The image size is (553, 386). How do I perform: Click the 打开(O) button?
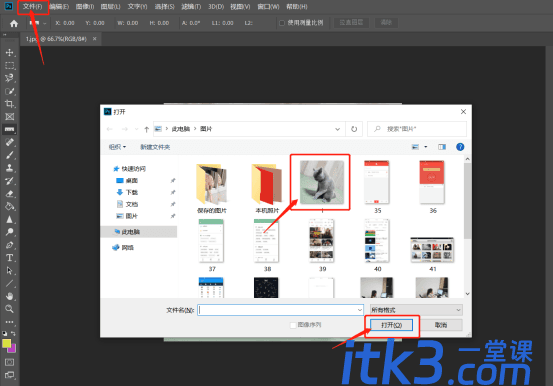click(391, 325)
